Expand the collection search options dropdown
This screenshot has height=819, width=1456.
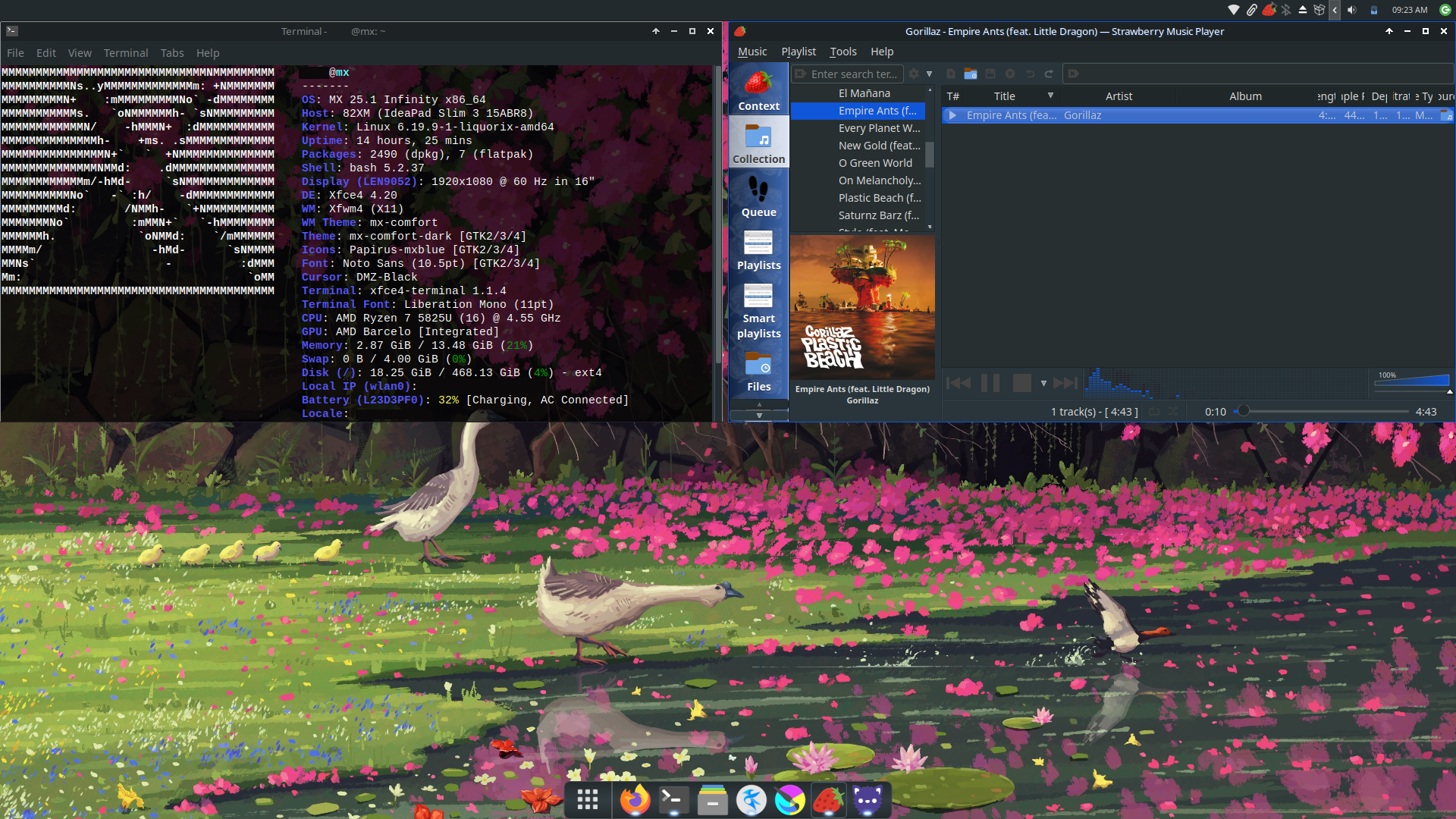tap(929, 74)
